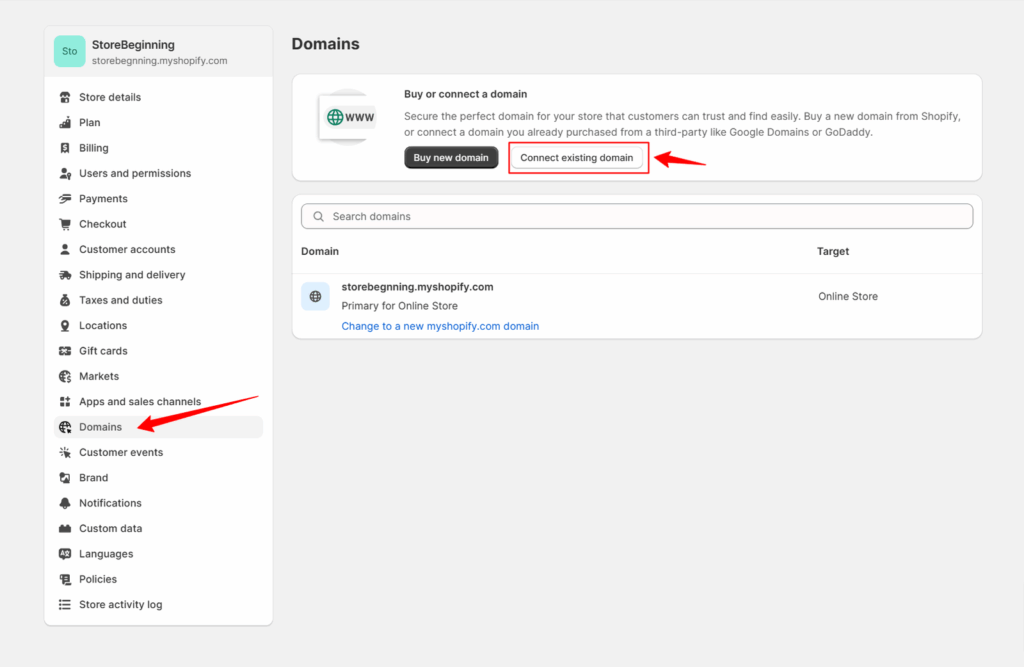Click the Billing dollar icon in sidebar
The image size is (1024, 667).
65,148
